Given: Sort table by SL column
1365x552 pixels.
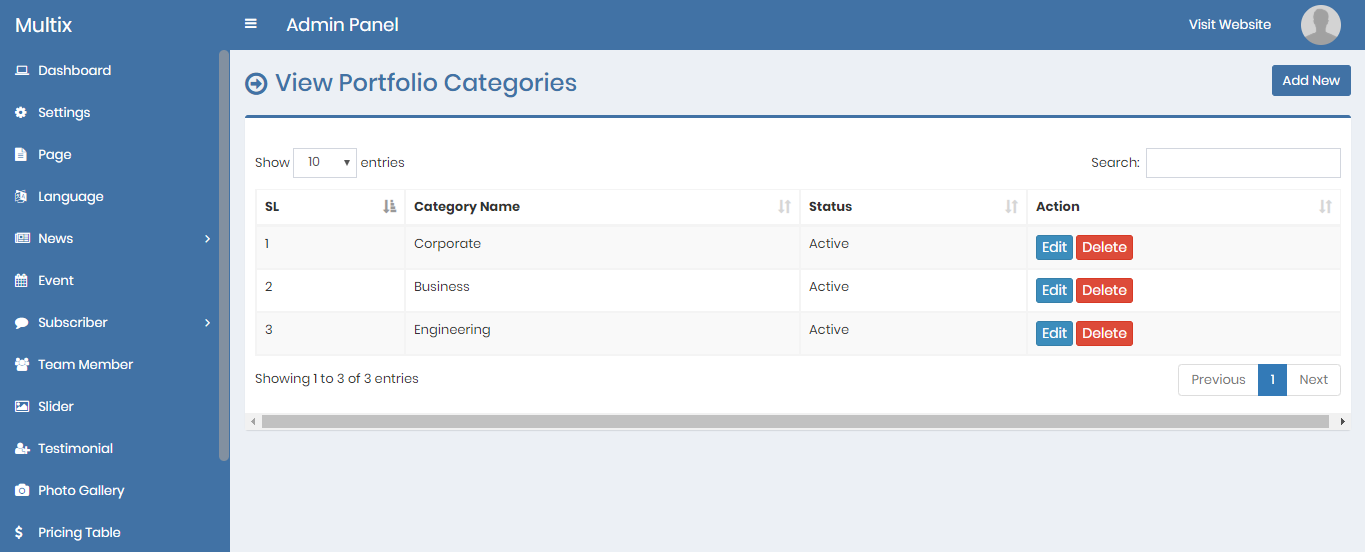Looking at the screenshot, I should (x=330, y=207).
